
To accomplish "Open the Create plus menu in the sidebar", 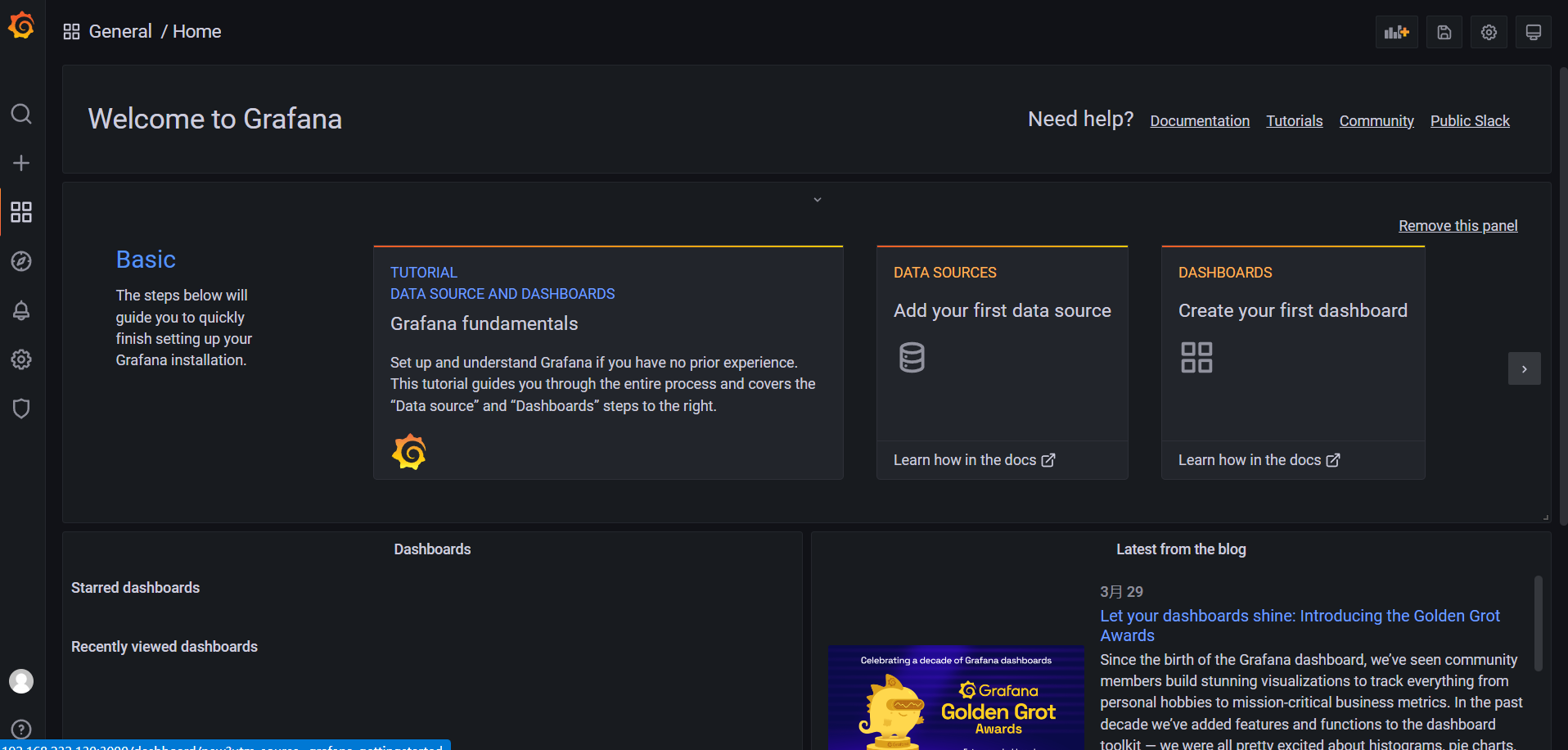I will (x=21, y=163).
